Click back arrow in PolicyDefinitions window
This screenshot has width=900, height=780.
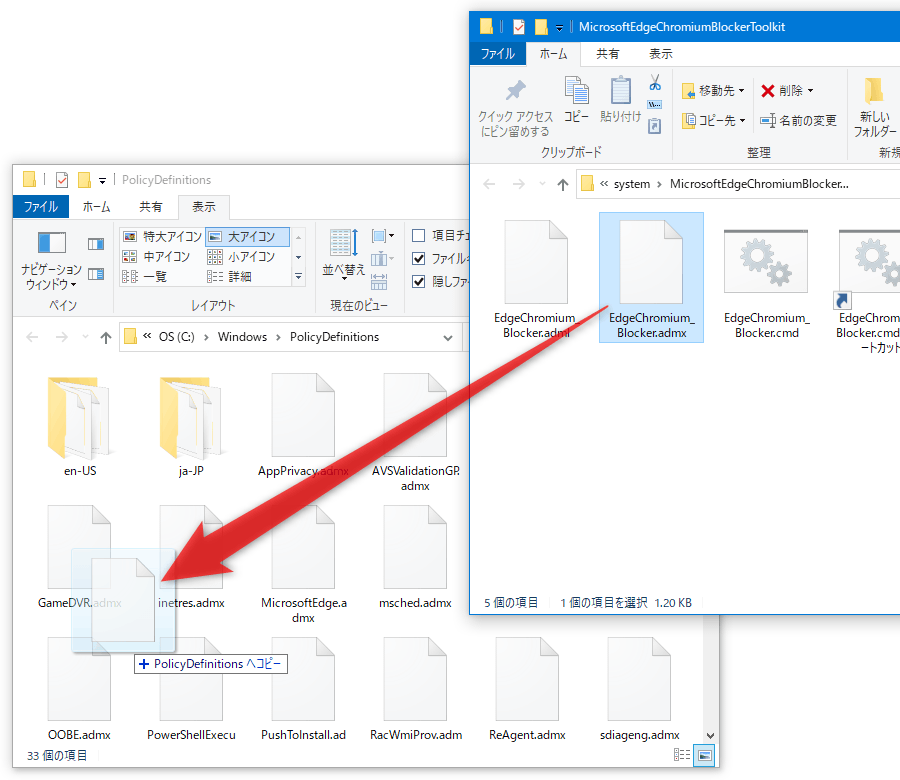pos(32,337)
